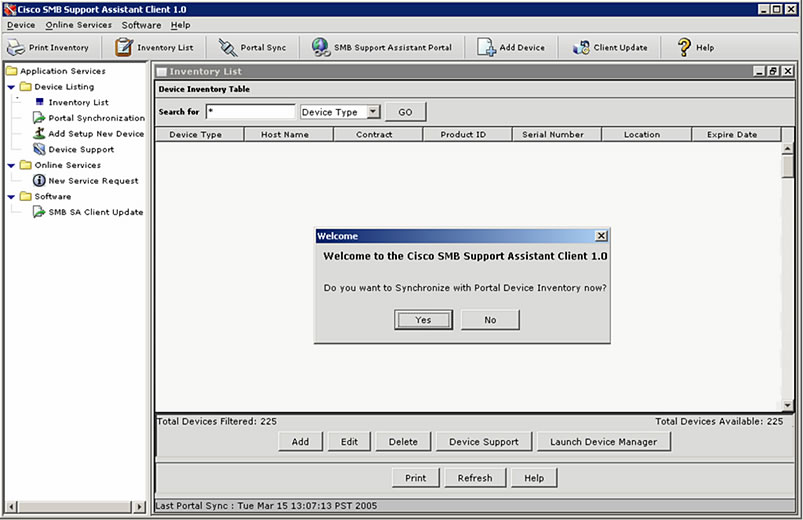
Task: Click the Help question mark icon
Action: 684,47
